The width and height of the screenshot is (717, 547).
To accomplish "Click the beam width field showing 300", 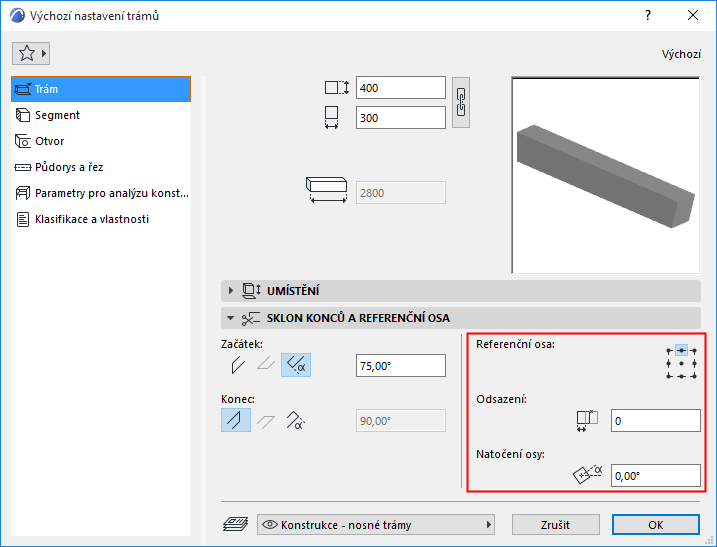I will coord(401,118).
